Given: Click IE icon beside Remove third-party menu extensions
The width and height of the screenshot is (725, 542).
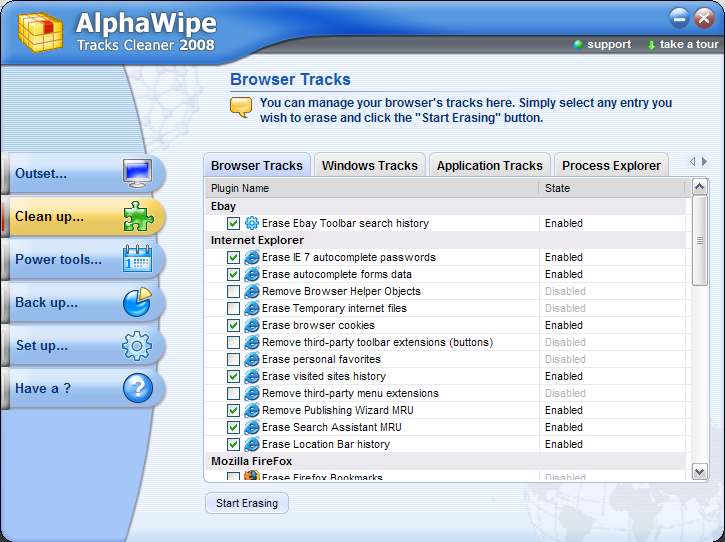Looking at the screenshot, I should 252,393.
